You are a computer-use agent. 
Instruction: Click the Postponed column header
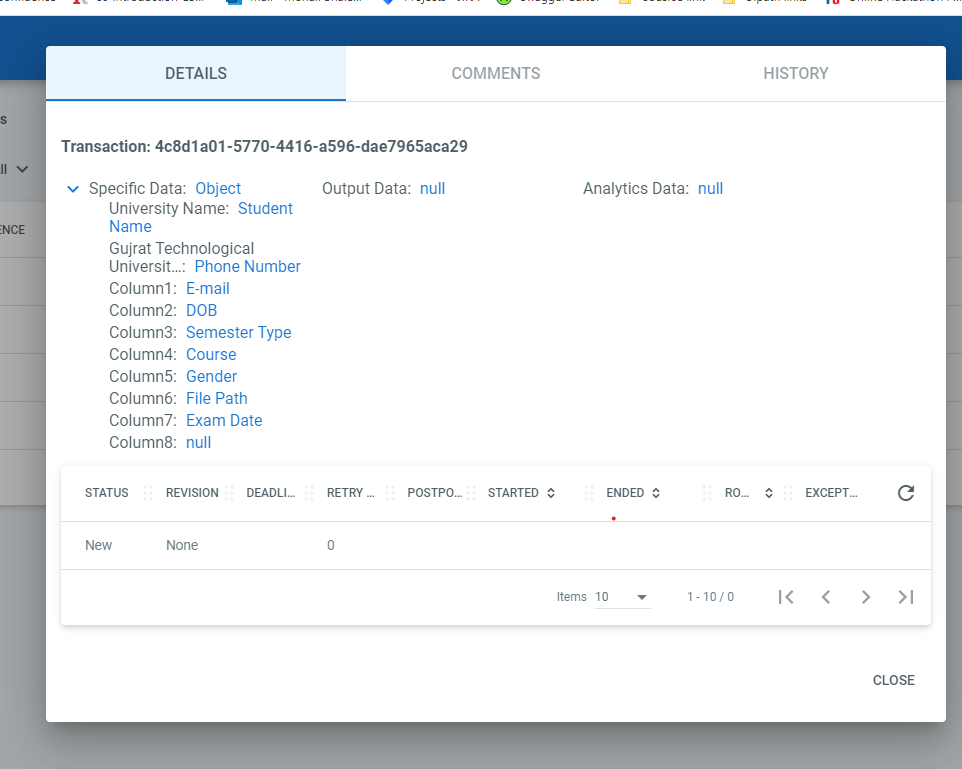coord(434,493)
